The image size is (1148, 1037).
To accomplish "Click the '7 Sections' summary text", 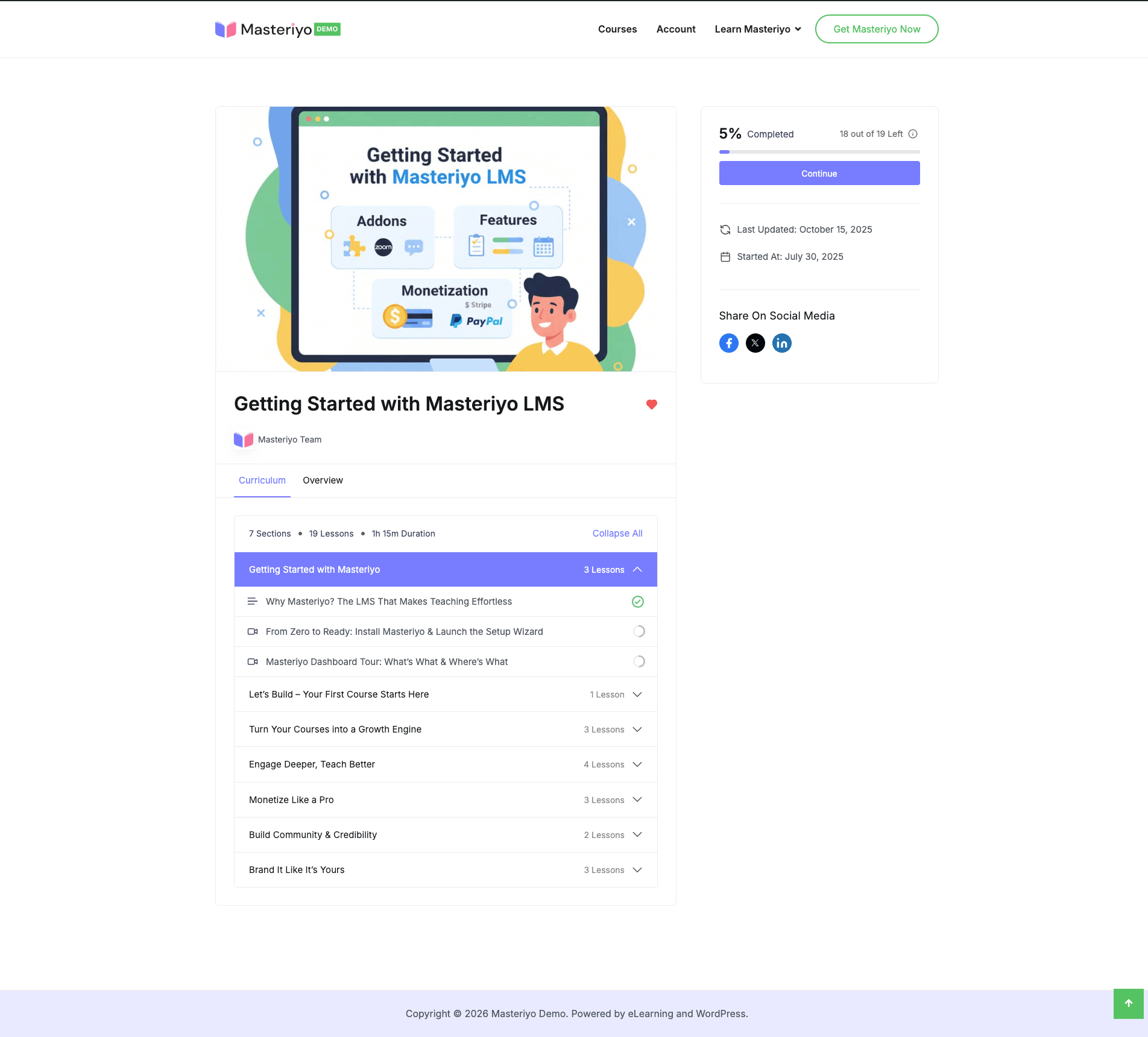I will pyautogui.click(x=270, y=534).
